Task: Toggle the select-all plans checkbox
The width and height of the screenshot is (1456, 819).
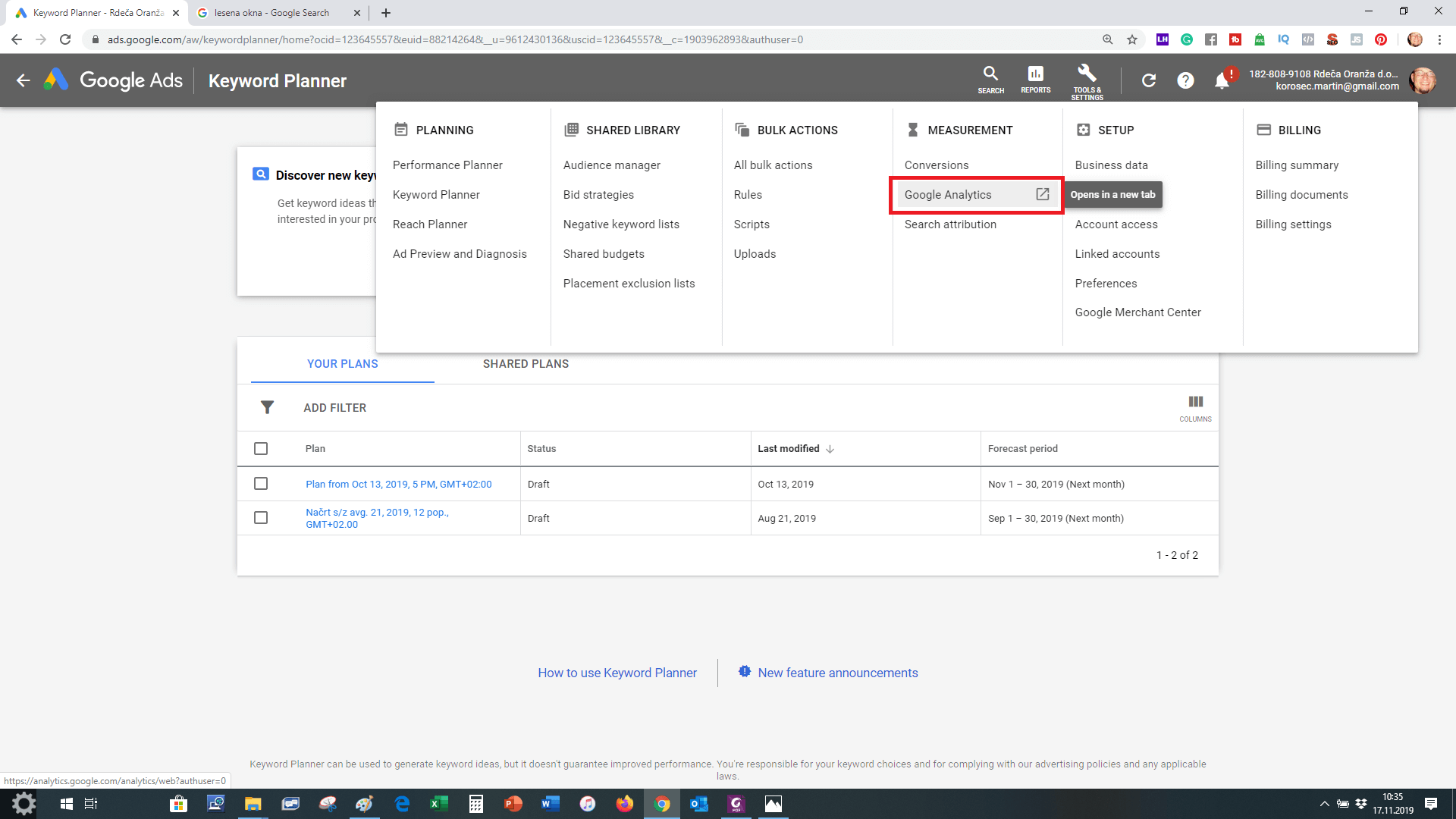Action: point(261,448)
